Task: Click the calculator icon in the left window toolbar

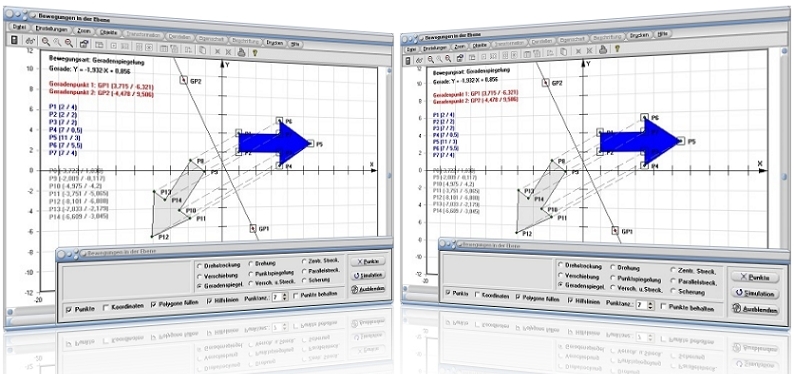Action: [x=14, y=39]
